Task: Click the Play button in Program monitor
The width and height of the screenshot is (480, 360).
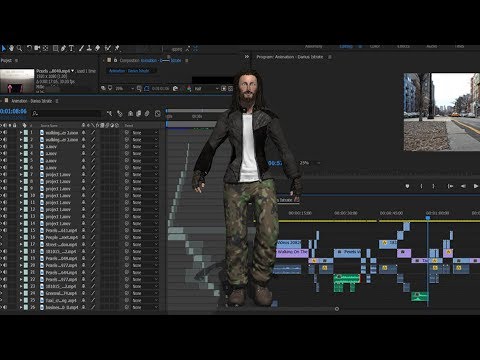Action: (x=476, y=186)
